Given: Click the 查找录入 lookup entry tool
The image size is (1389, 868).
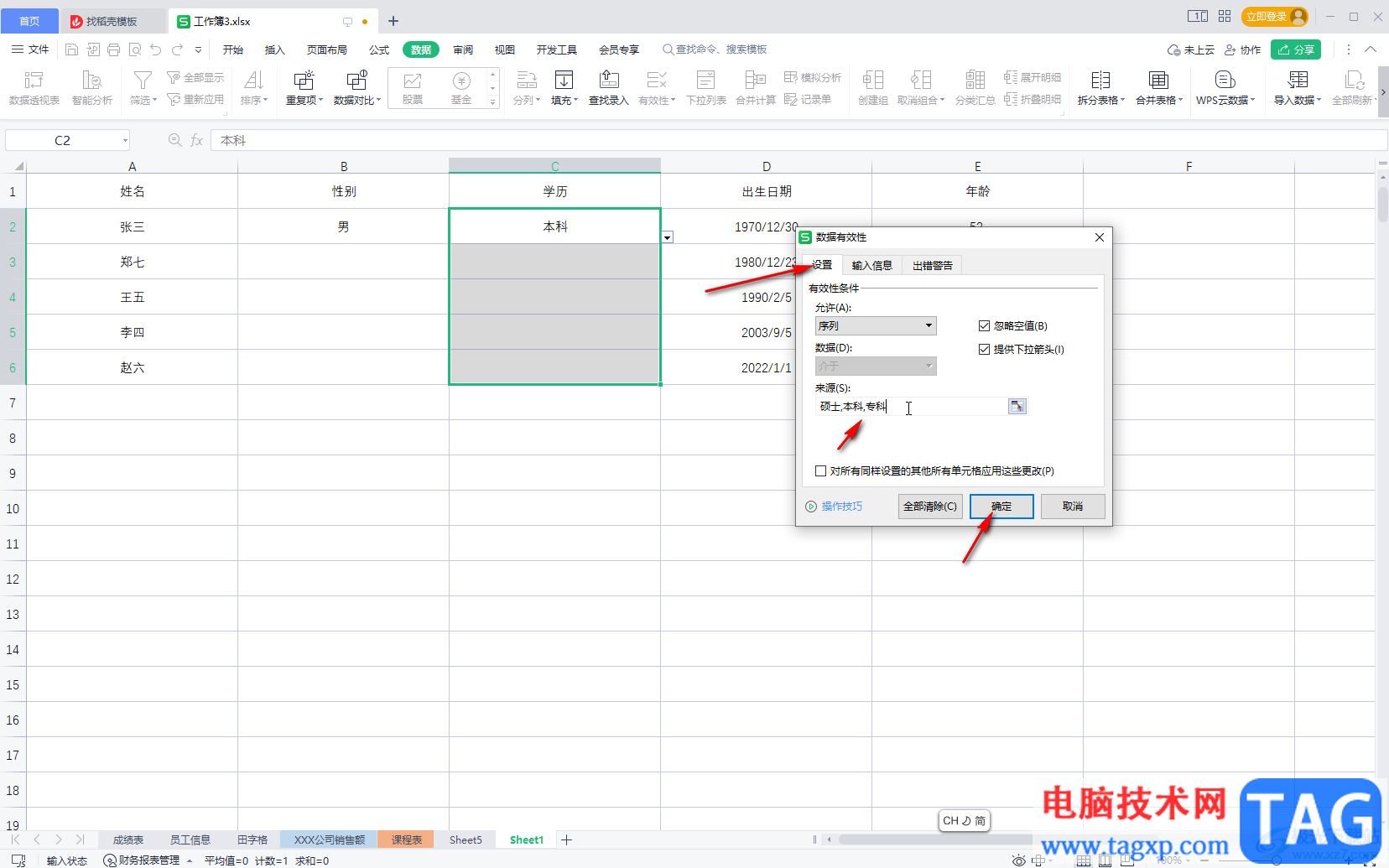Looking at the screenshot, I should click(x=608, y=88).
